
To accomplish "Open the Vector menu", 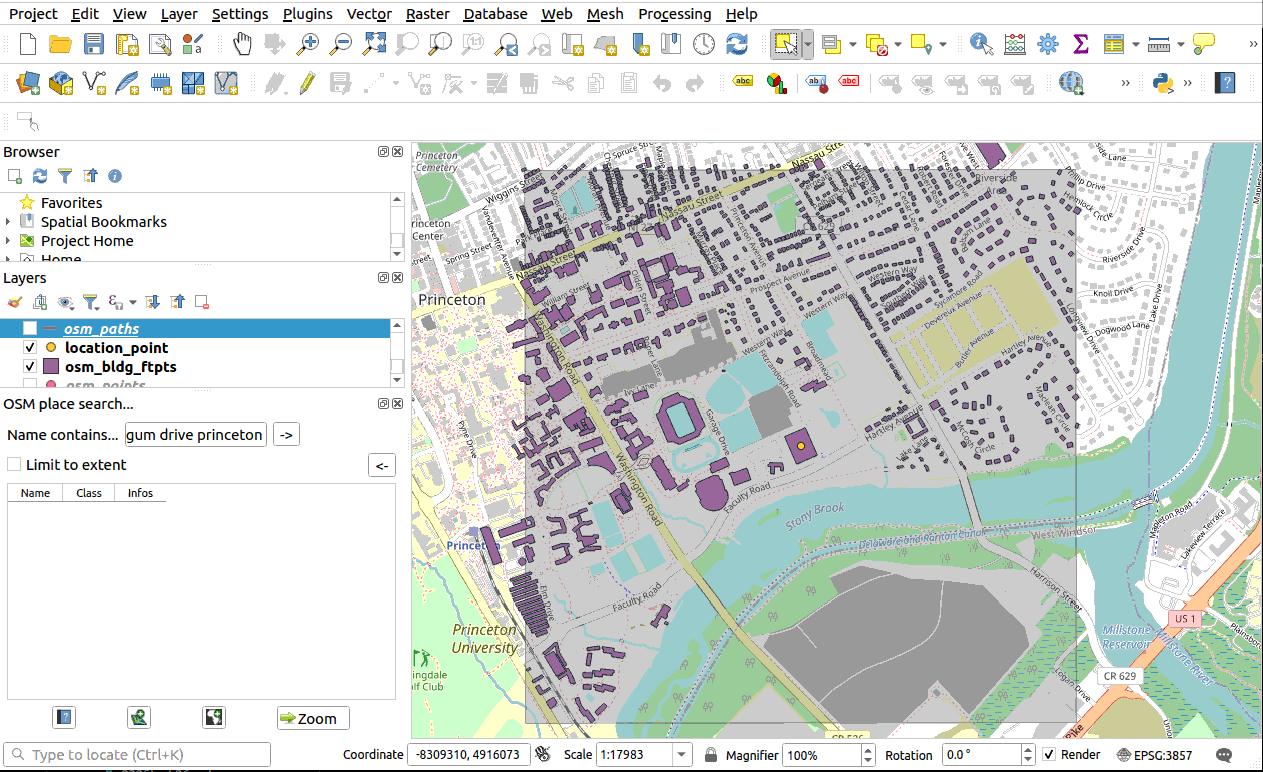I will (369, 14).
